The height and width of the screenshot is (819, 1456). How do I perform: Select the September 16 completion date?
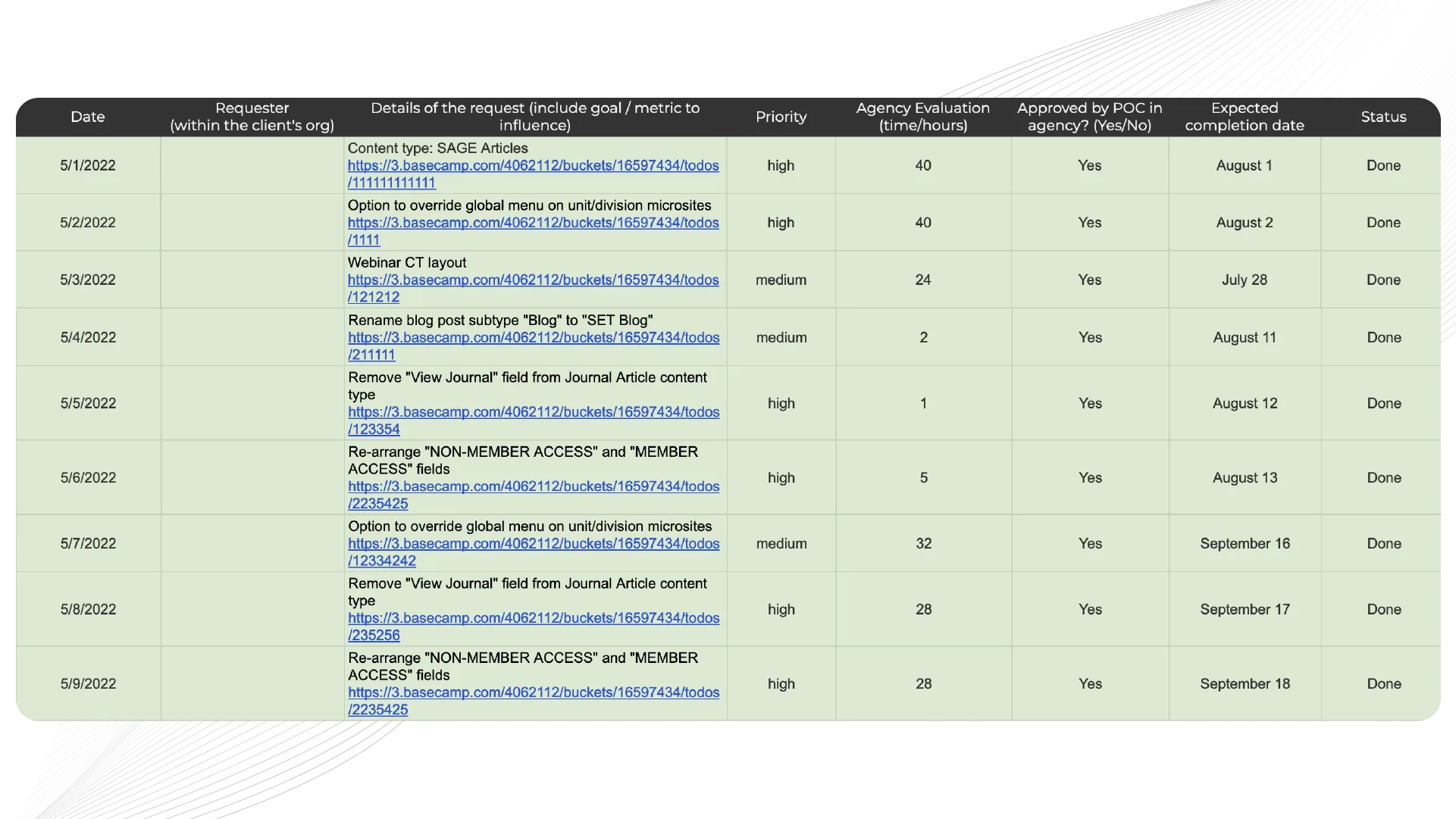(1245, 543)
